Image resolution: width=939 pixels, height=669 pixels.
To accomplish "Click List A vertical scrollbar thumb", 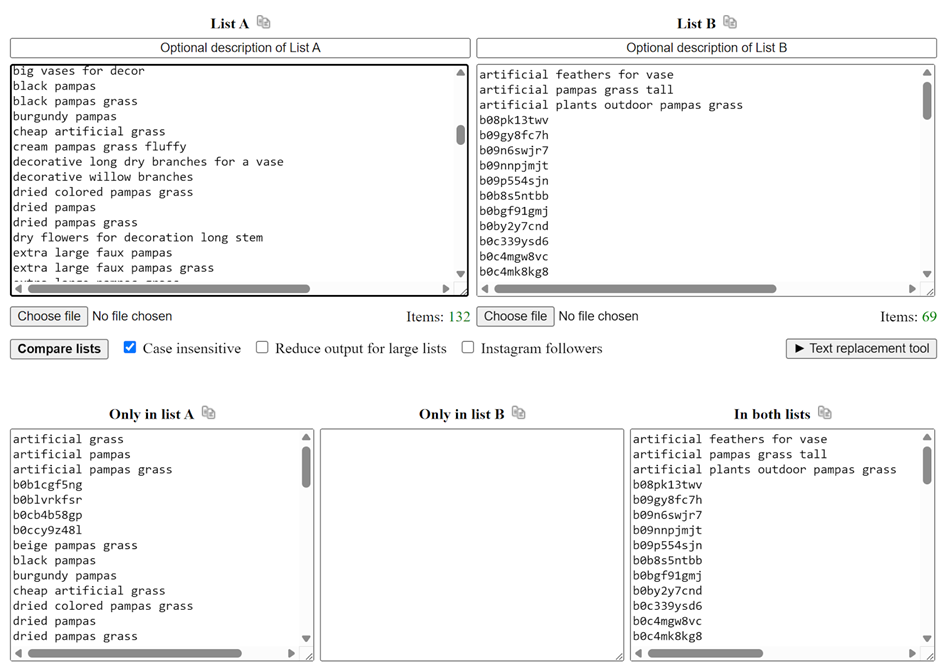I will click(x=461, y=135).
